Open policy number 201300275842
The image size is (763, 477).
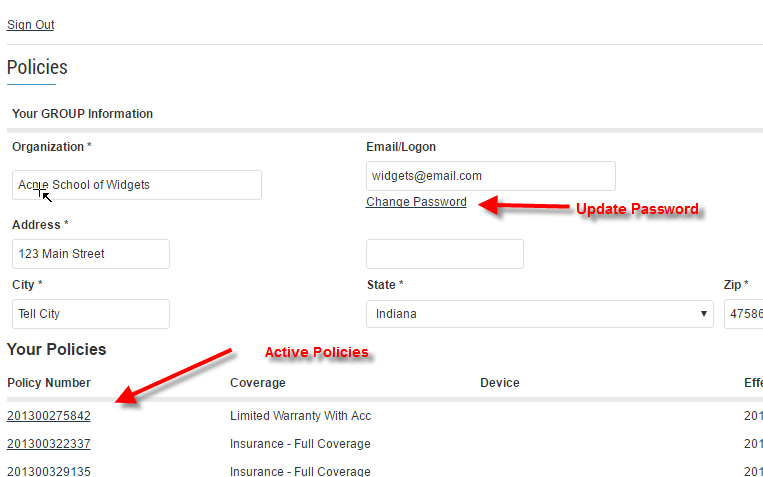[x=49, y=416]
